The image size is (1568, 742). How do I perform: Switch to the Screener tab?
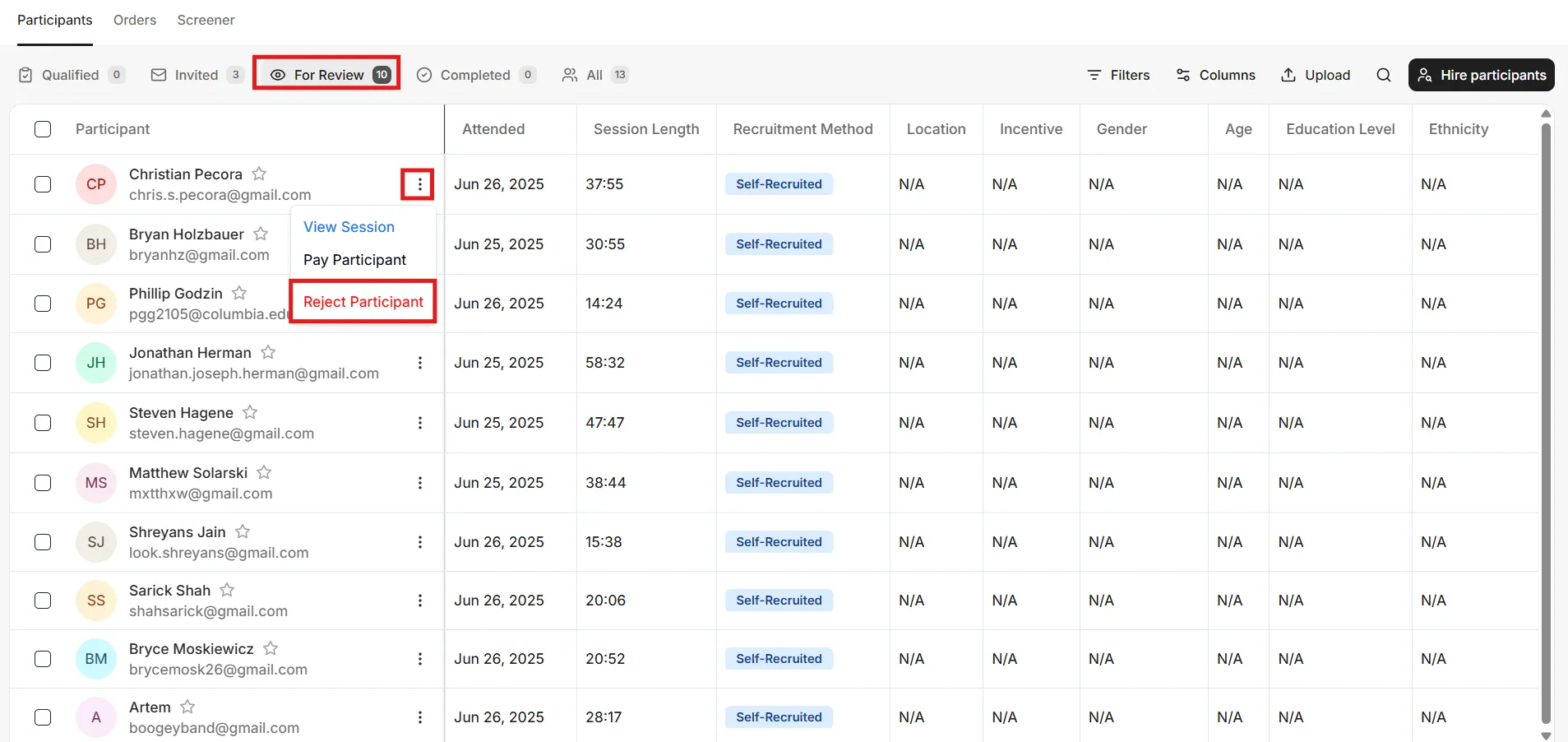(x=206, y=20)
